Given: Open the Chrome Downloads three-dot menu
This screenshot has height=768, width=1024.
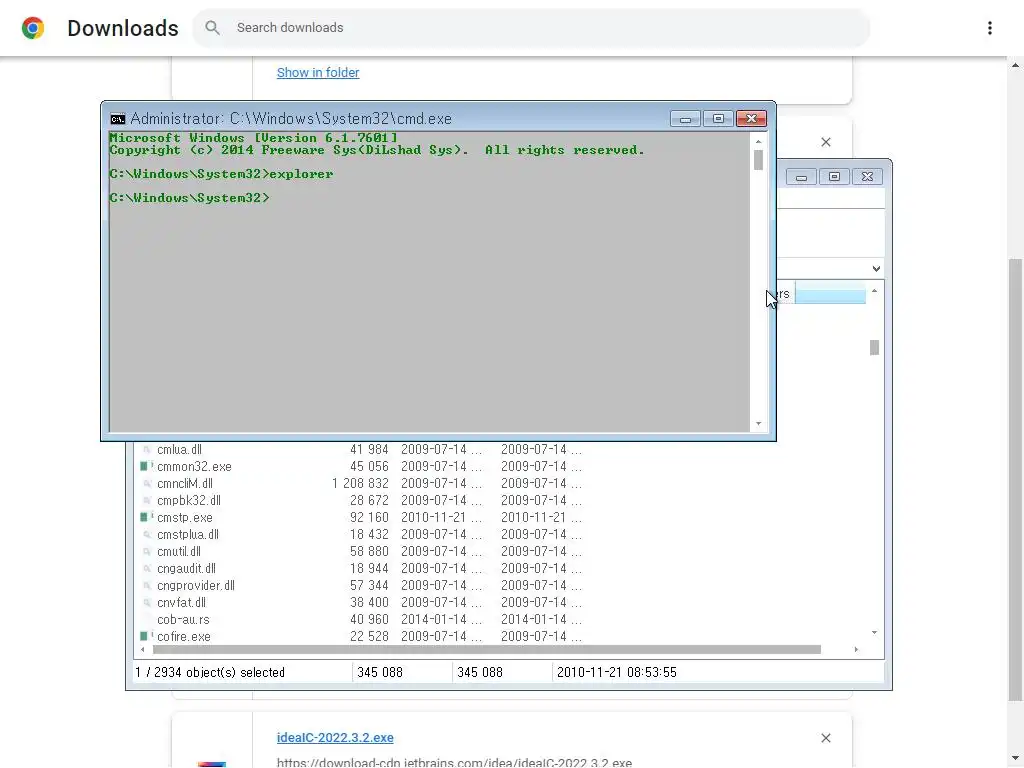Looking at the screenshot, I should coord(989,28).
